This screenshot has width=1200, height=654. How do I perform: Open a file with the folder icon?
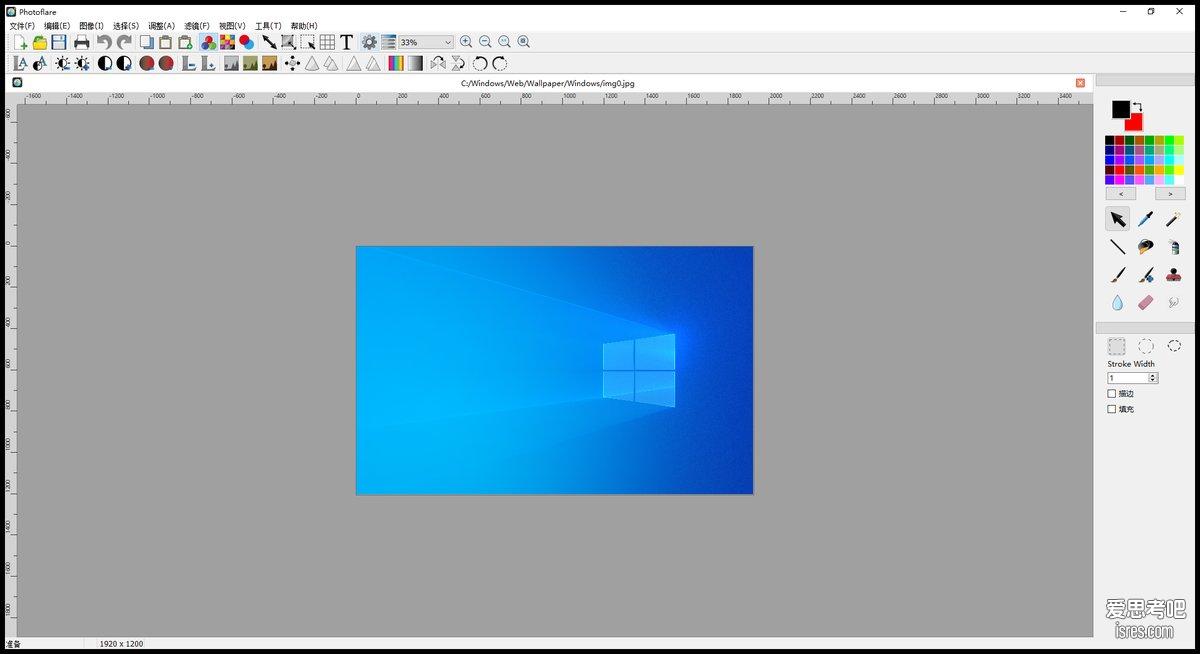pyautogui.click(x=40, y=42)
